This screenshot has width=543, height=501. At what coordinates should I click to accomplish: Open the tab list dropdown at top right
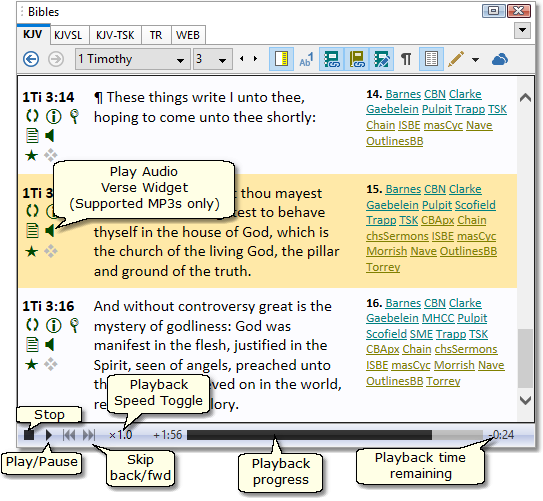522,30
